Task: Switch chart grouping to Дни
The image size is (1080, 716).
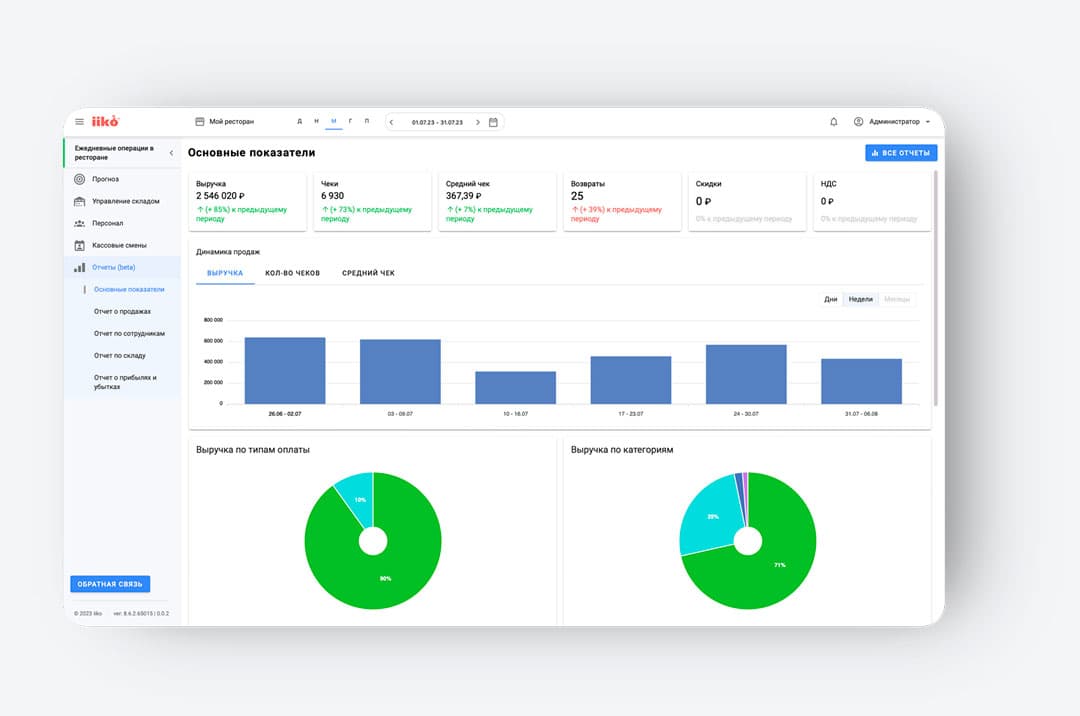Action: [830, 299]
